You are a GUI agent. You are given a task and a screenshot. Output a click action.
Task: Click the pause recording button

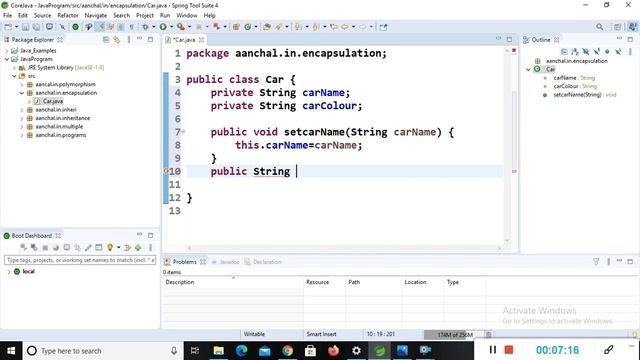[493, 350]
